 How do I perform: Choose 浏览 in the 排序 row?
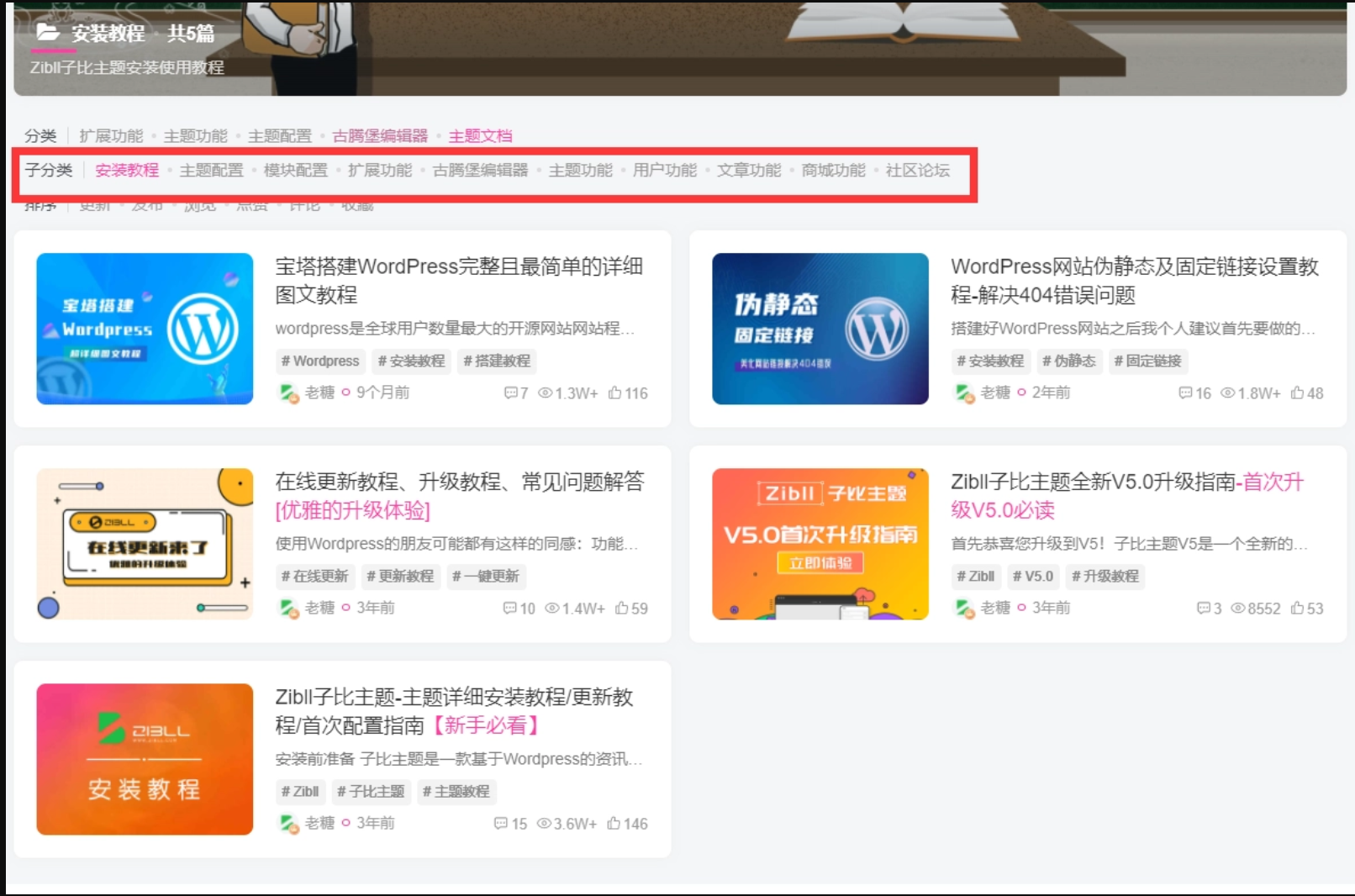[202, 203]
